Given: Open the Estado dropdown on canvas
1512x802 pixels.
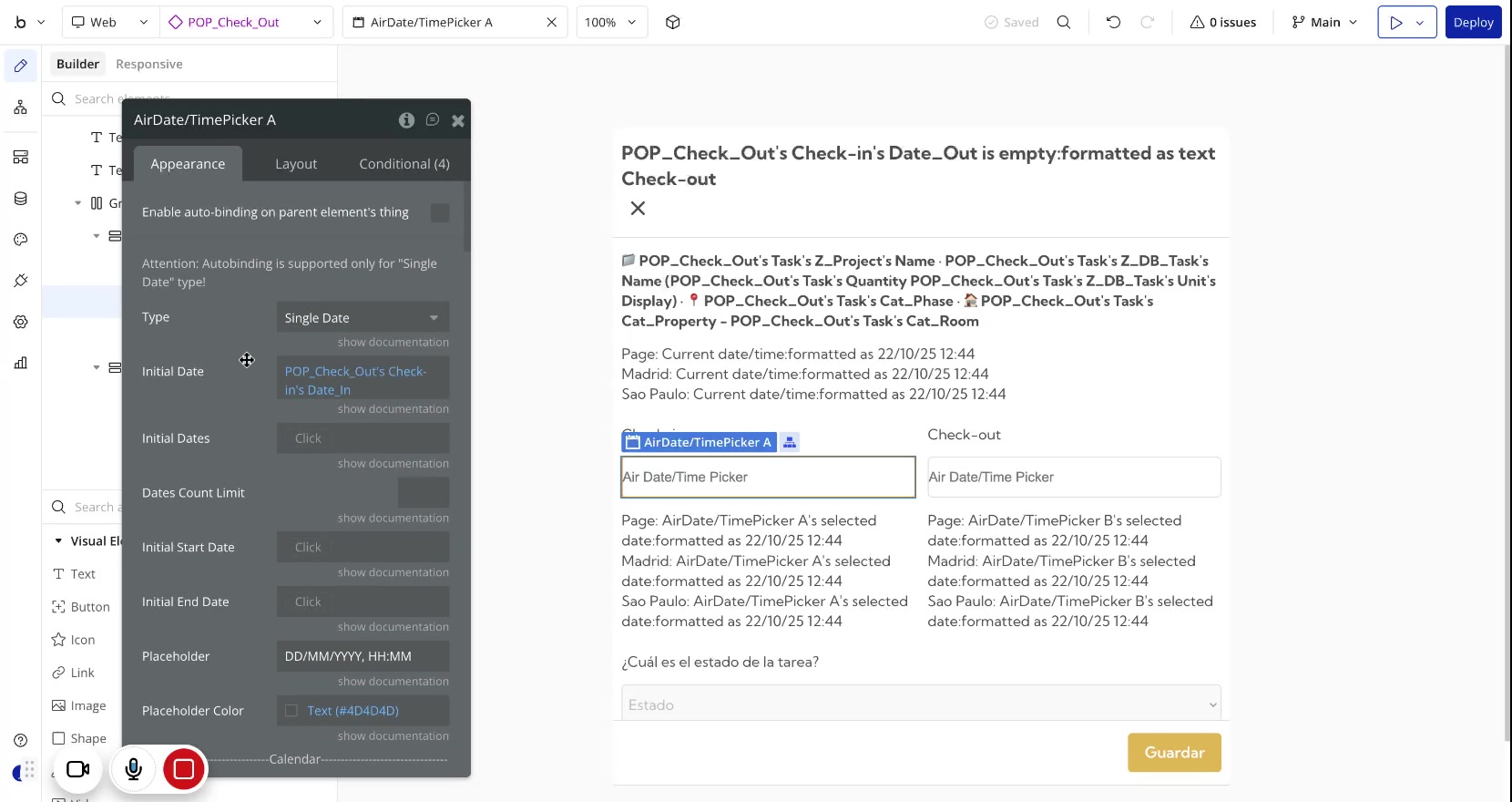Looking at the screenshot, I should coord(921,704).
